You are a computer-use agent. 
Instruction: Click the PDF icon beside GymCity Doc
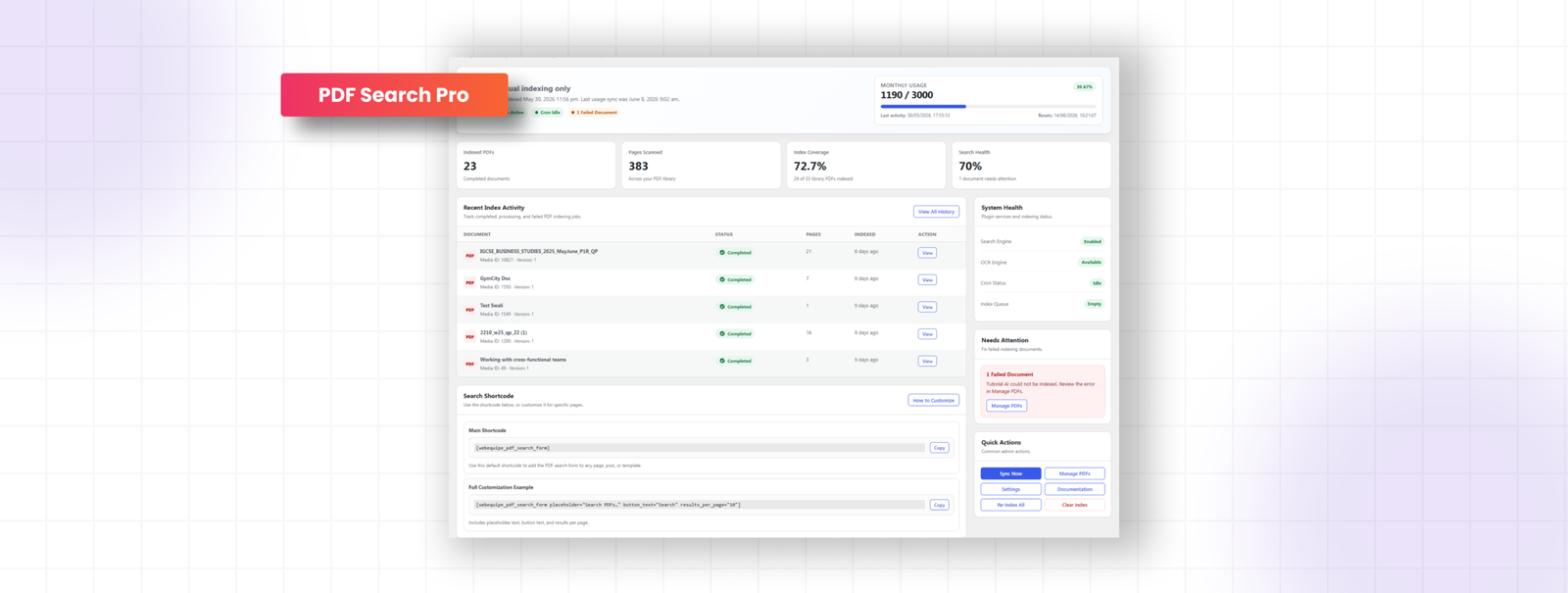pyautogui.click(x=469, y=282)
